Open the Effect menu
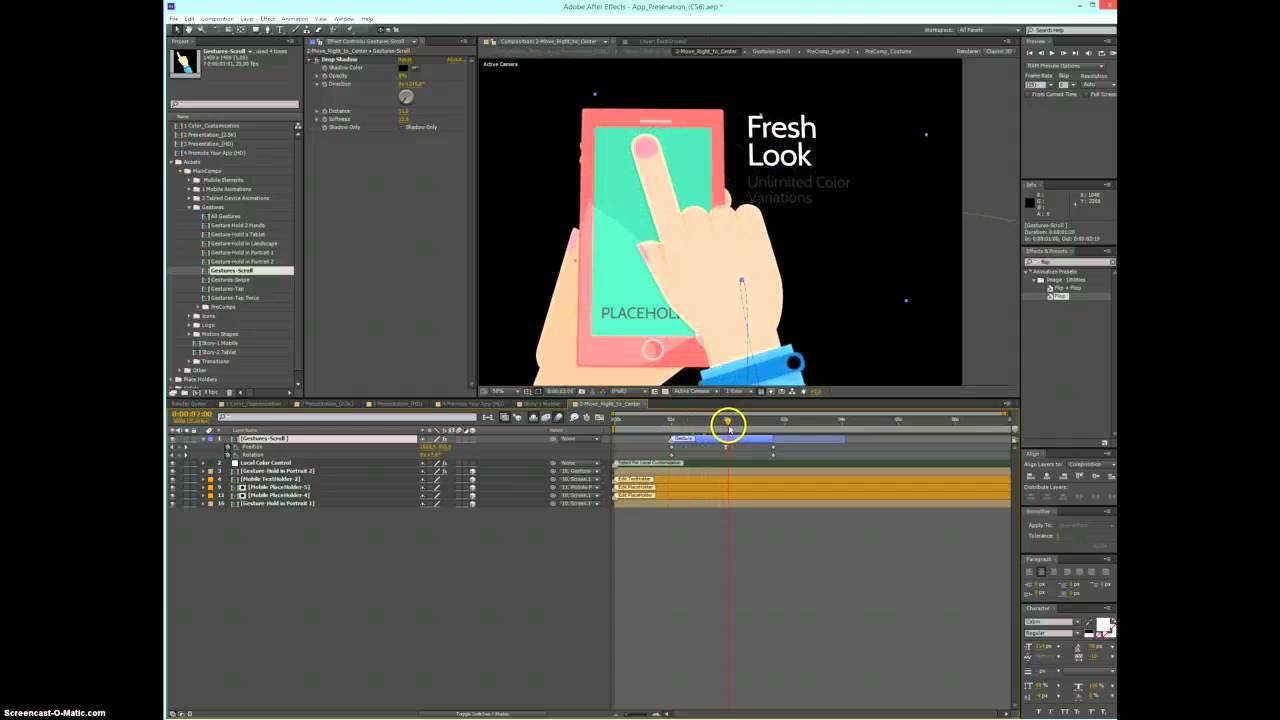Screen dimensions: 1280x720 pyautogui.click(x=268, y=19)
